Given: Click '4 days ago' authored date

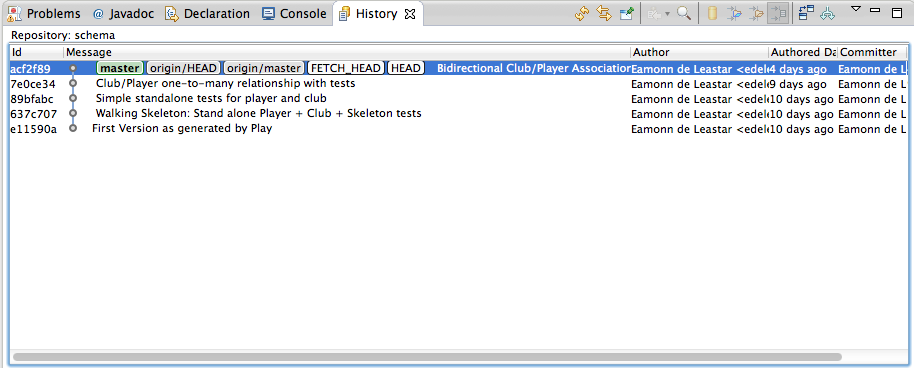Looking at the screenshot, I should pos(798,69).
